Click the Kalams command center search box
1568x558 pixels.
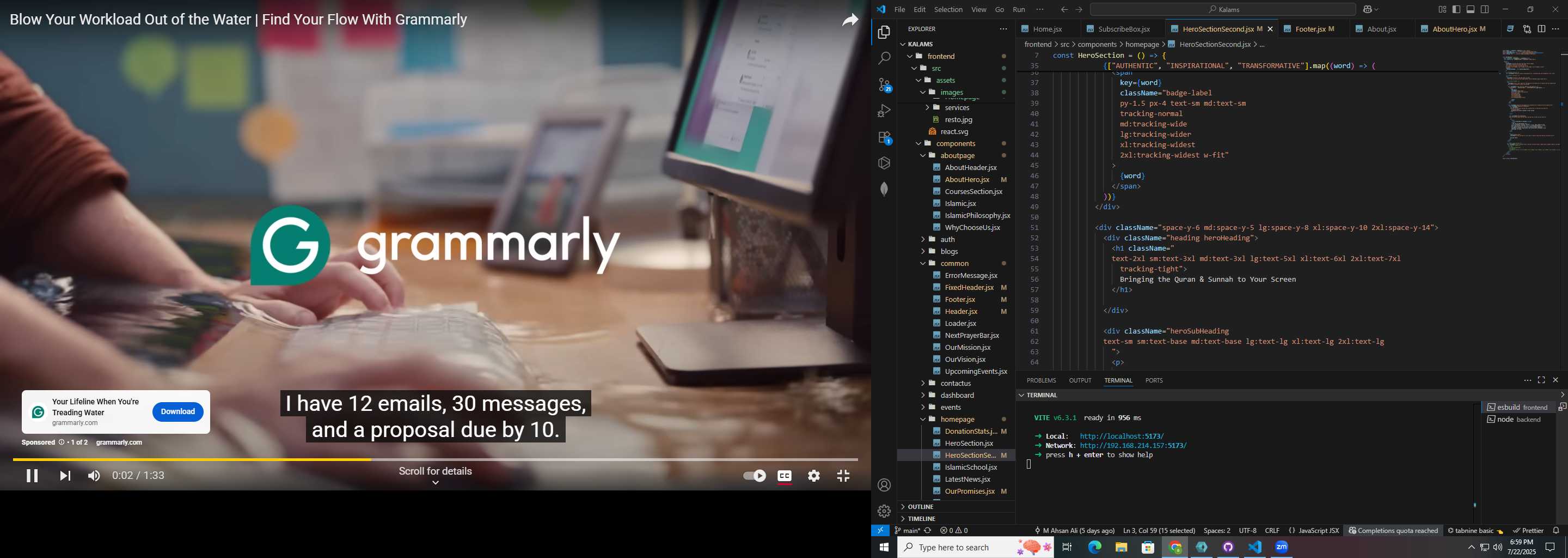[1222, 9]
